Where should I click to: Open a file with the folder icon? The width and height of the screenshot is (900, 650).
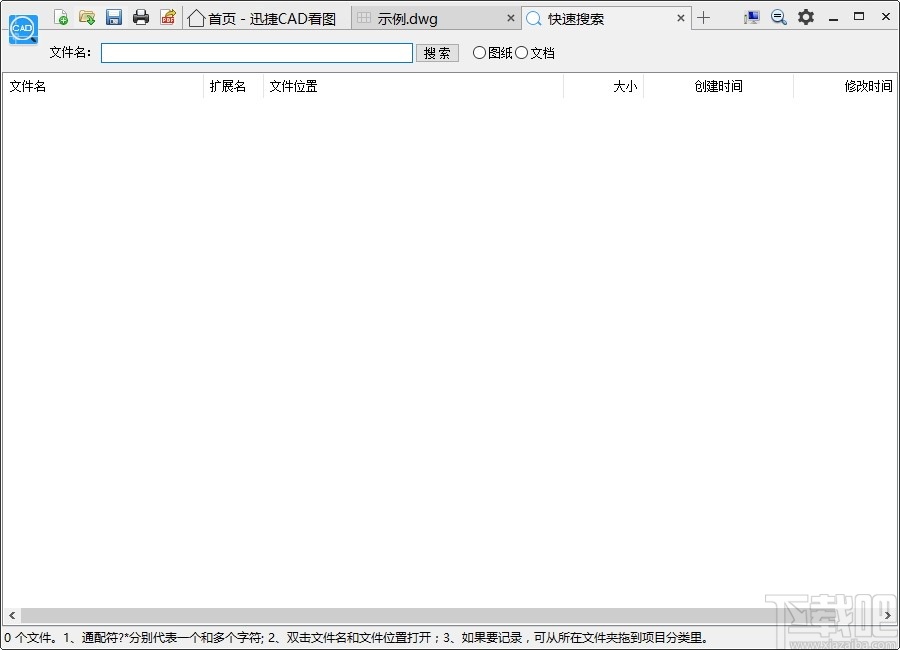87,17
